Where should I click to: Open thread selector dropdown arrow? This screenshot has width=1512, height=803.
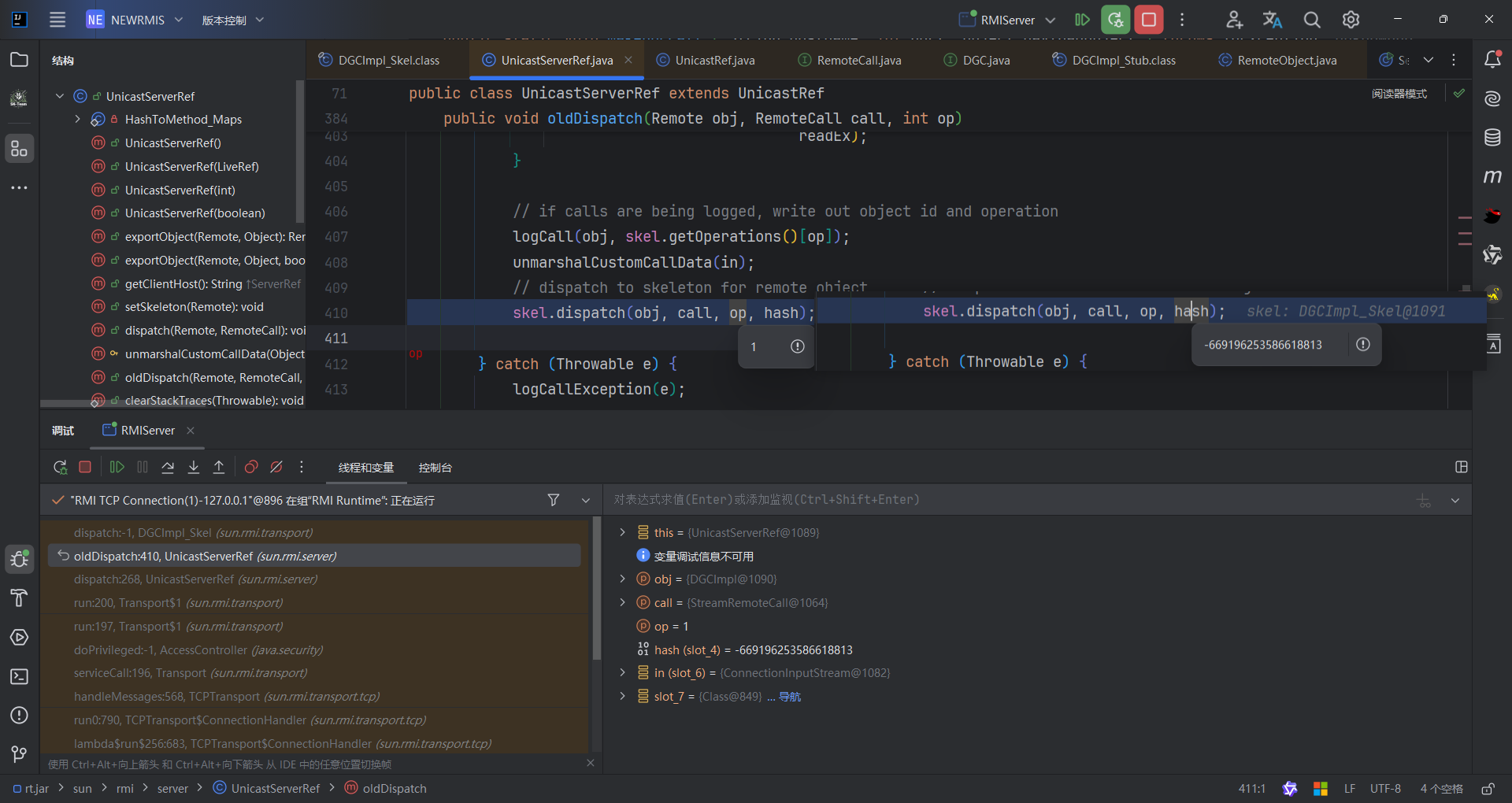(586, 500)
